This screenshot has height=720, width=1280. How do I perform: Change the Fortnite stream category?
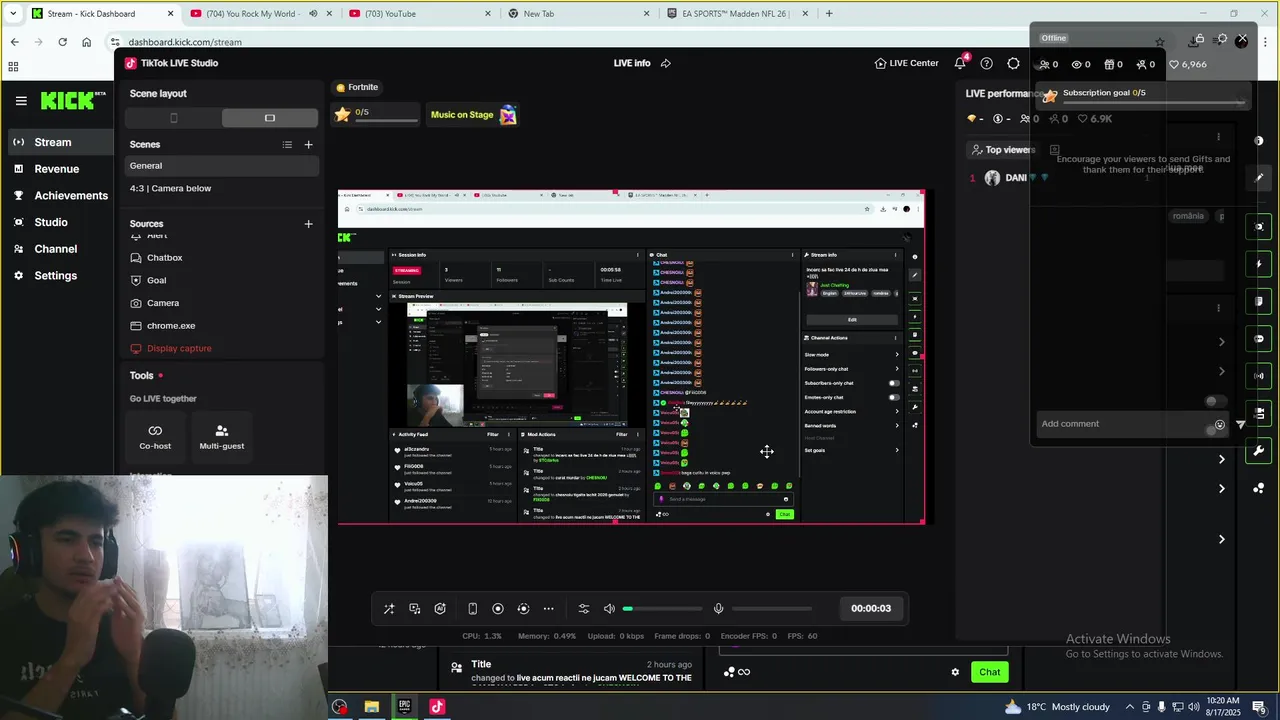click(x=357, y=87)
